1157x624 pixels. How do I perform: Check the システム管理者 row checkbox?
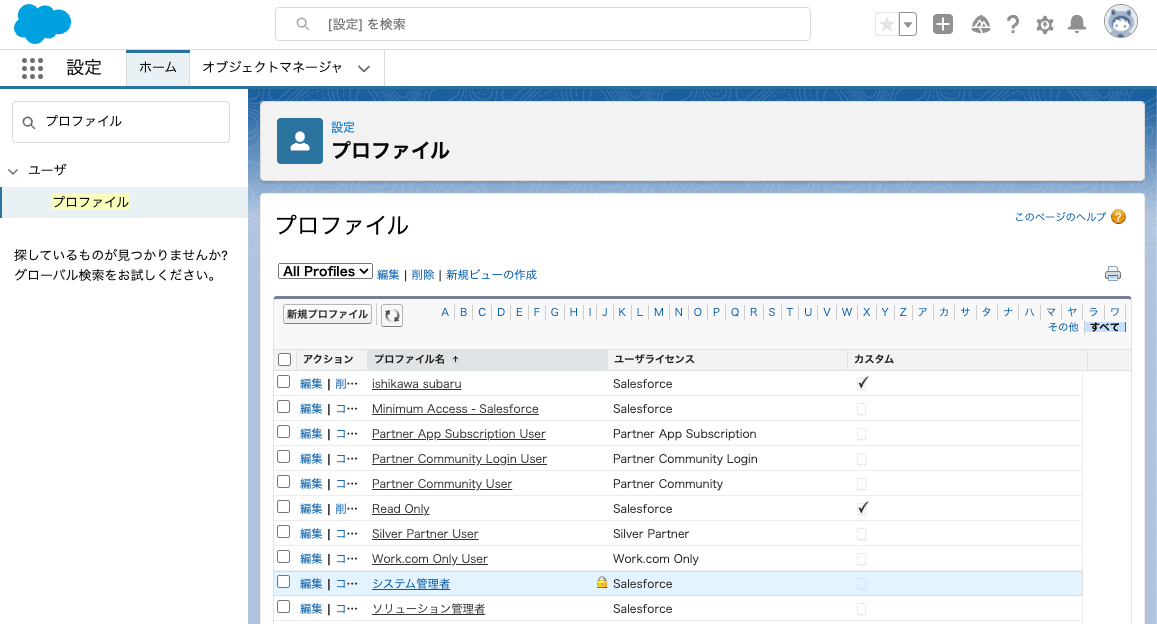(283, 582)
